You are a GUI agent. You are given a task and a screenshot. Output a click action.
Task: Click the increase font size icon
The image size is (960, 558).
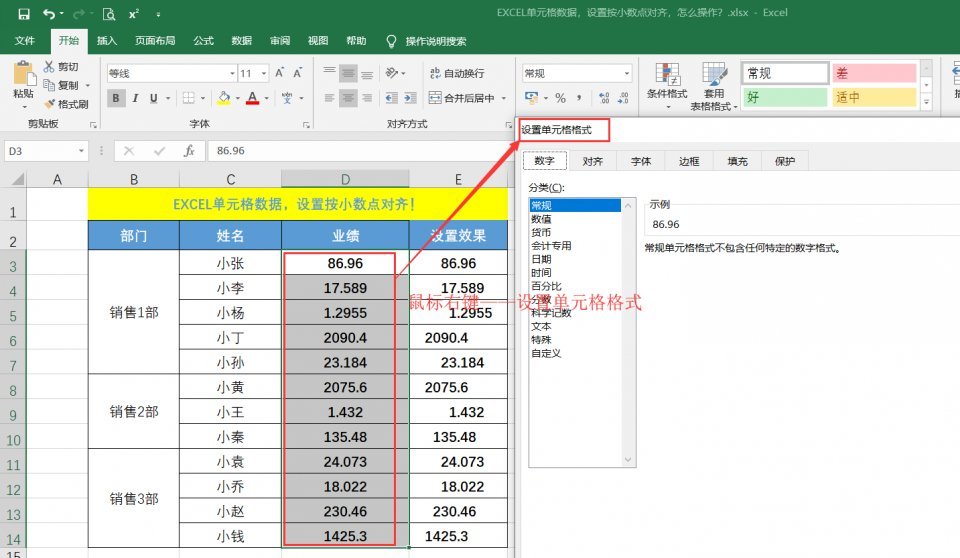point(280,73)
